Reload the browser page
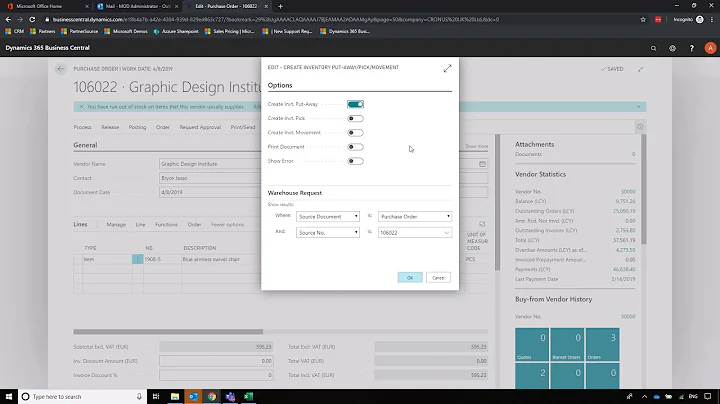This screenshot has width=720, height=404. 32,19
